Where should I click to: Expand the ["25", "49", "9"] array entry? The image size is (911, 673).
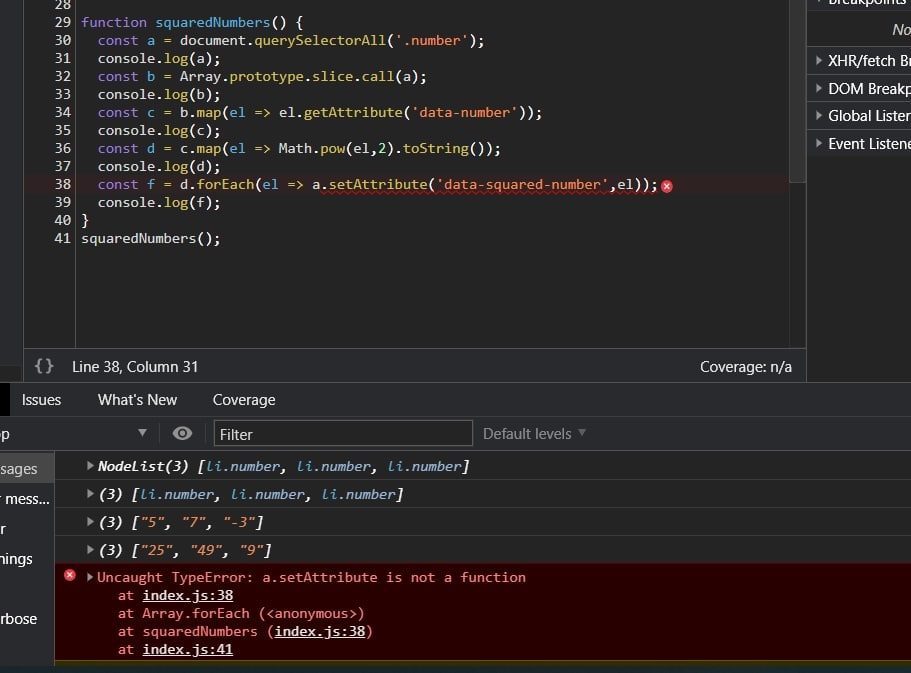coord(90,549)
